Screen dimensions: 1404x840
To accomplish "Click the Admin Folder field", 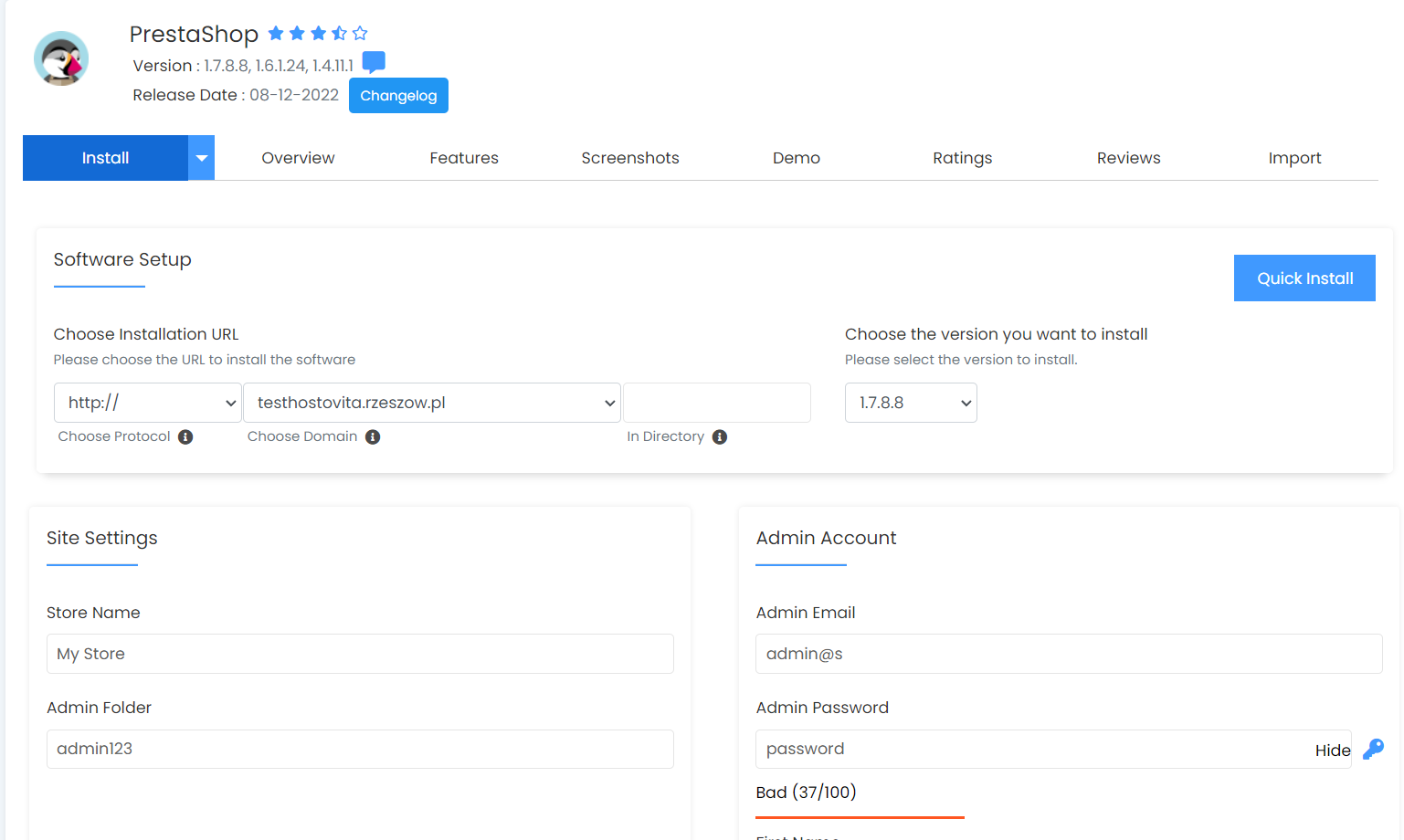I will click(360, 749).
